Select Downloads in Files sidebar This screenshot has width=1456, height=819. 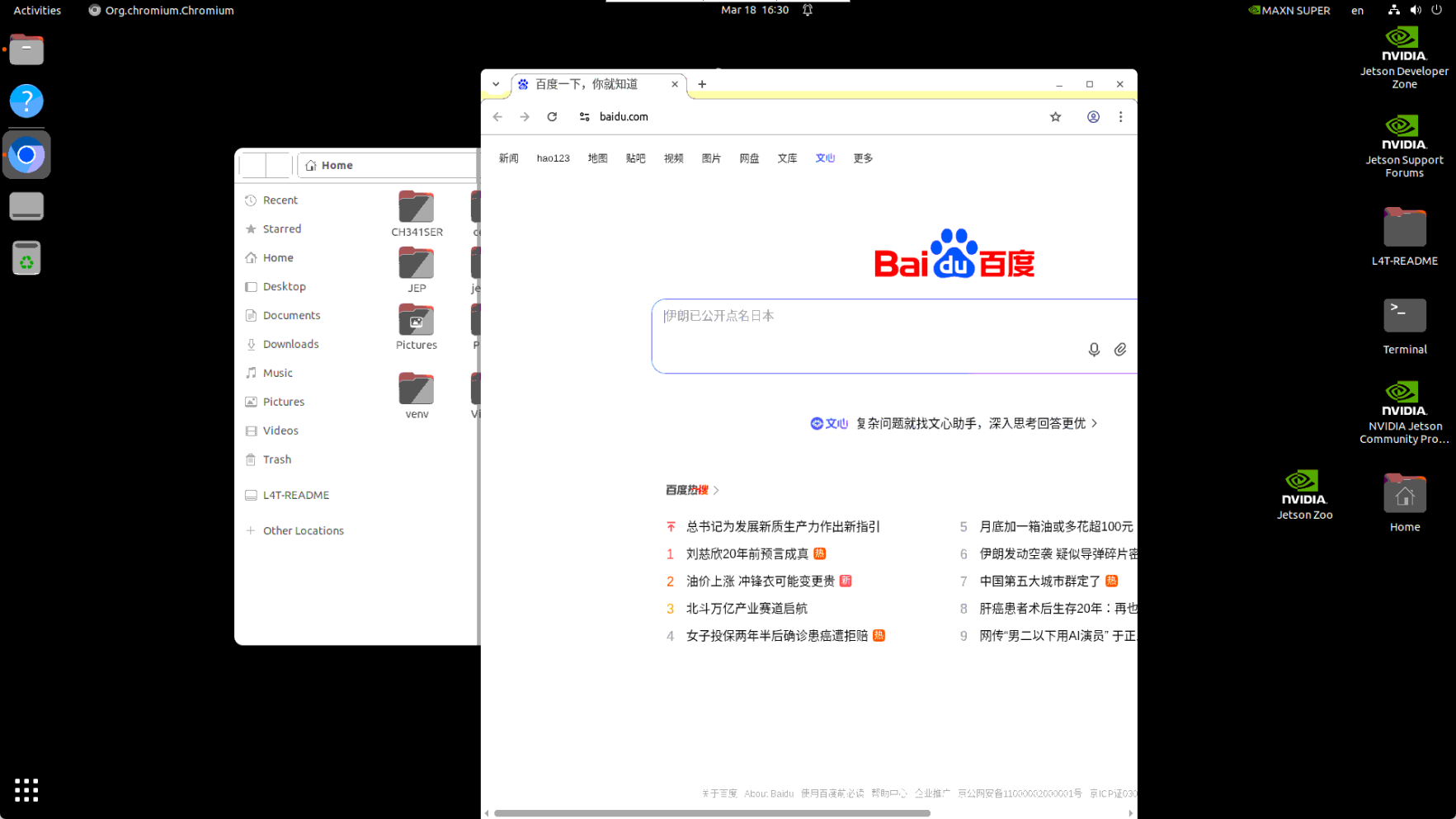tap(290, 345)
